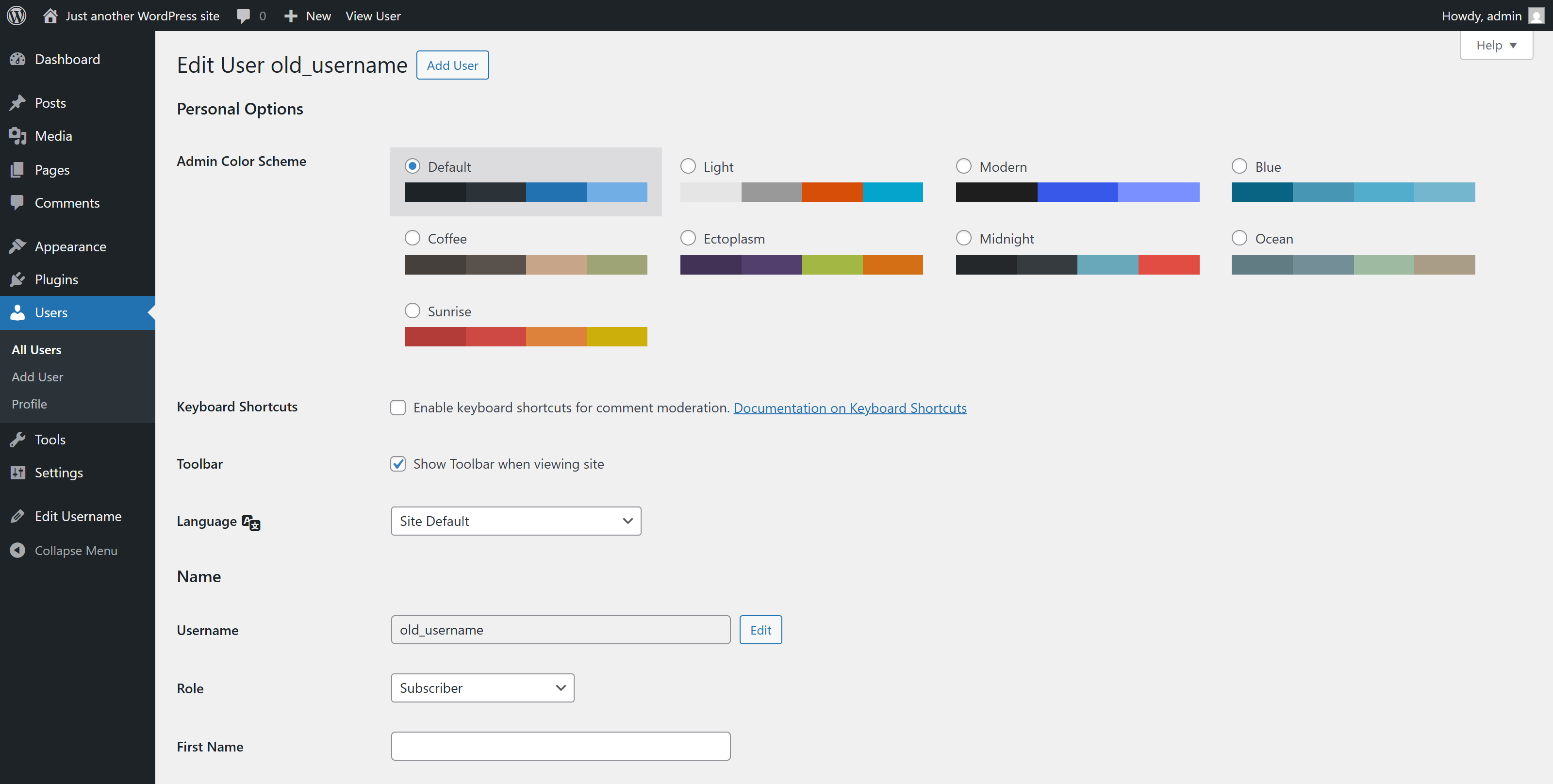Open the Role Subscriber dropdown
Viewport: 1553px width, 784px height.
(x=482, y=688)
